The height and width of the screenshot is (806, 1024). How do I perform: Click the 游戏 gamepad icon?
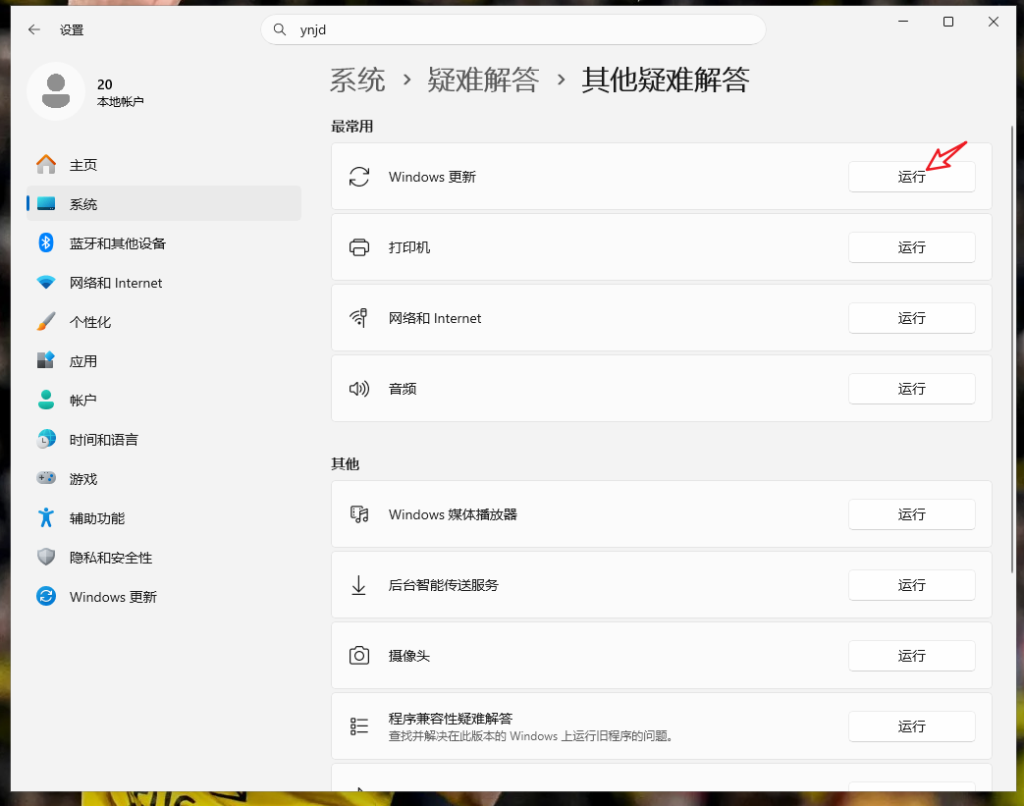pos(46,478)
